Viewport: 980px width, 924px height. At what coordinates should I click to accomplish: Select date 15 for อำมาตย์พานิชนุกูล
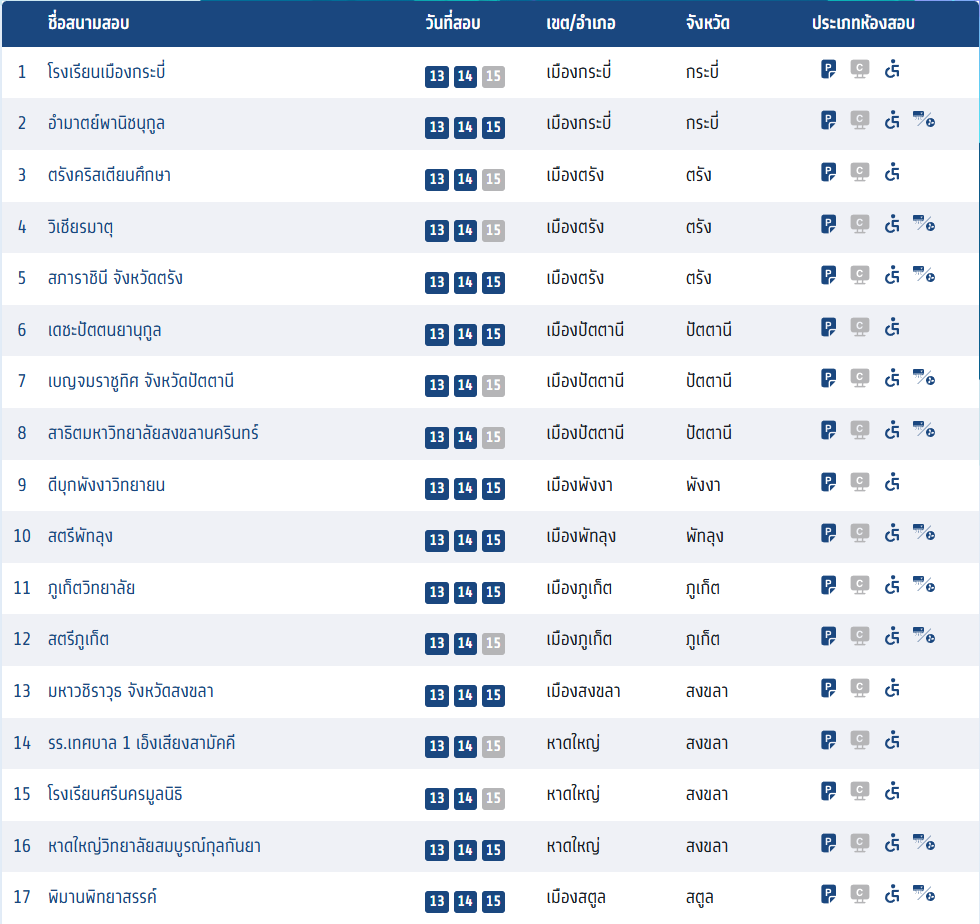[x=493, y=128]
